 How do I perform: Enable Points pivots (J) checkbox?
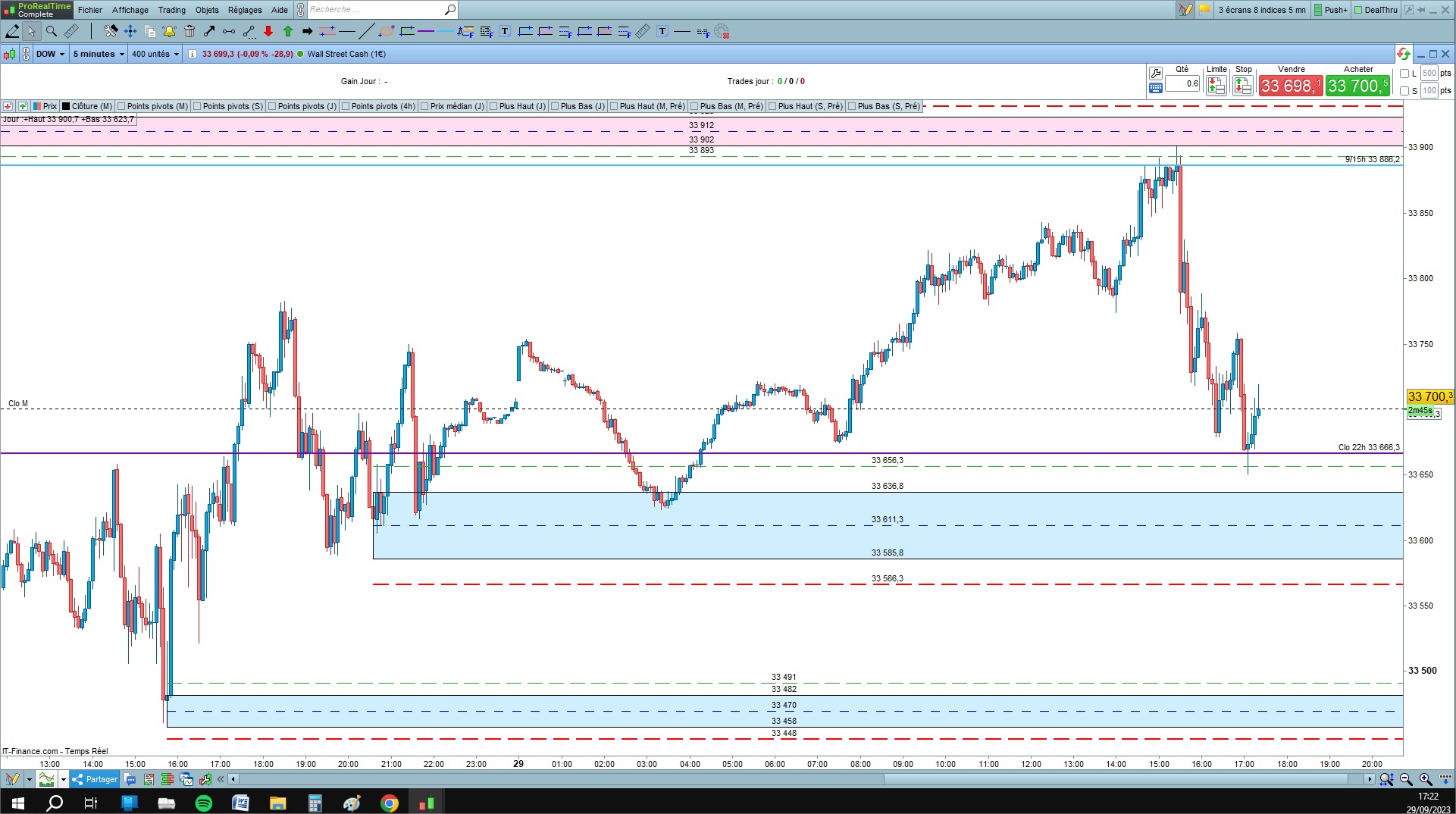[x=272, y=106]
